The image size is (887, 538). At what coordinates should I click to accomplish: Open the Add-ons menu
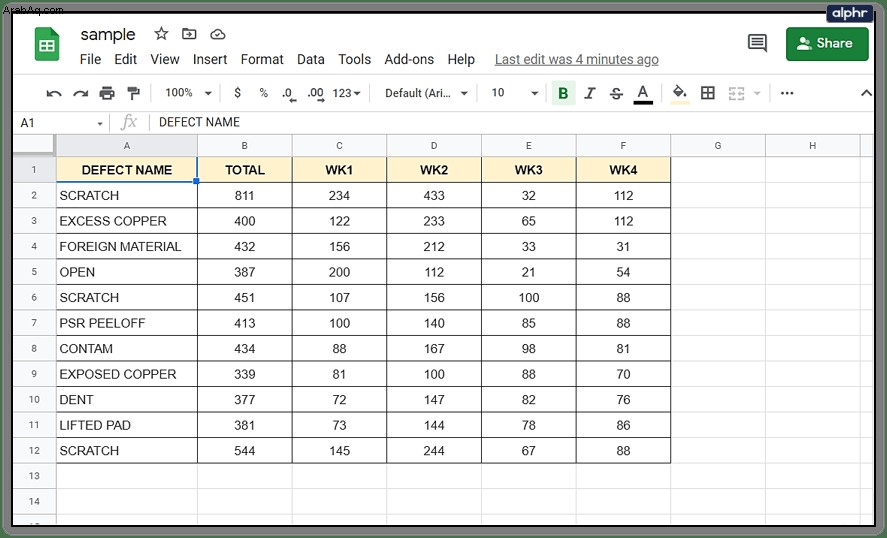pos(409,59)
